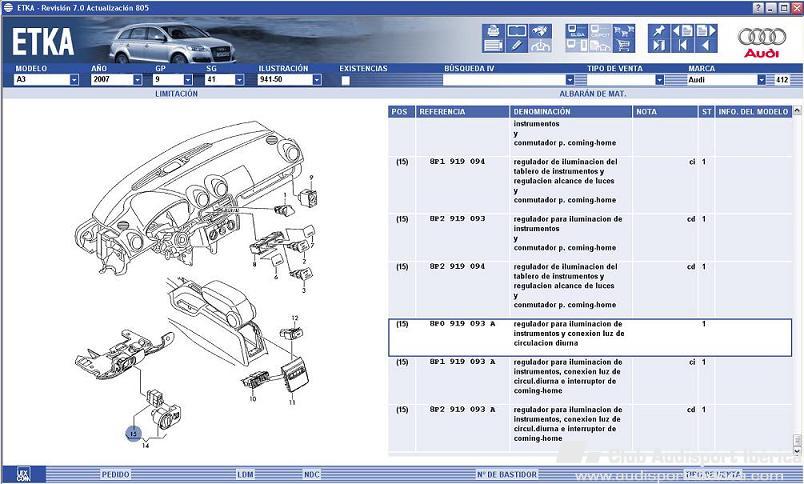Click the Nº de Bastidor button
Viewport: 804px width, 484px height.
coord(507,474)
